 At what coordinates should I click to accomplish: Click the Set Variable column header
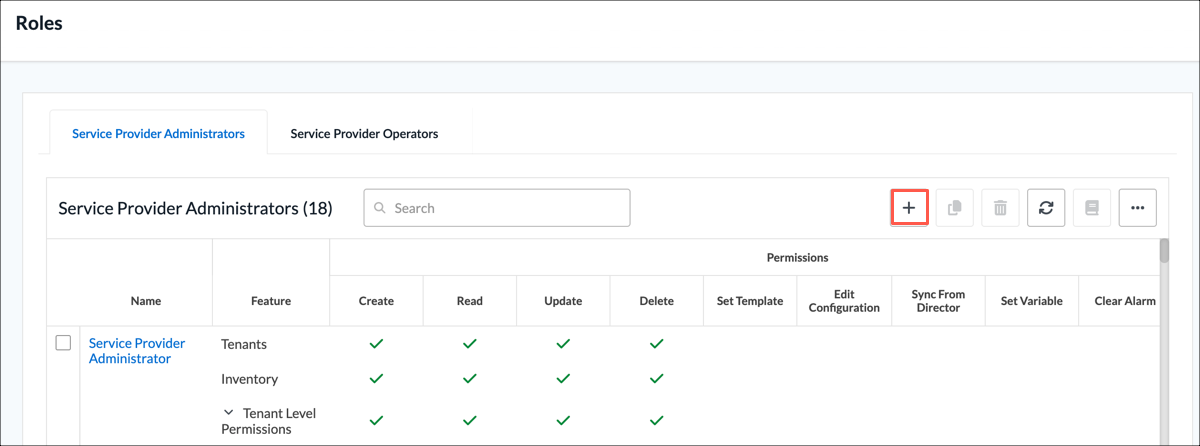pyautogui.click(x=1031, y=301)
